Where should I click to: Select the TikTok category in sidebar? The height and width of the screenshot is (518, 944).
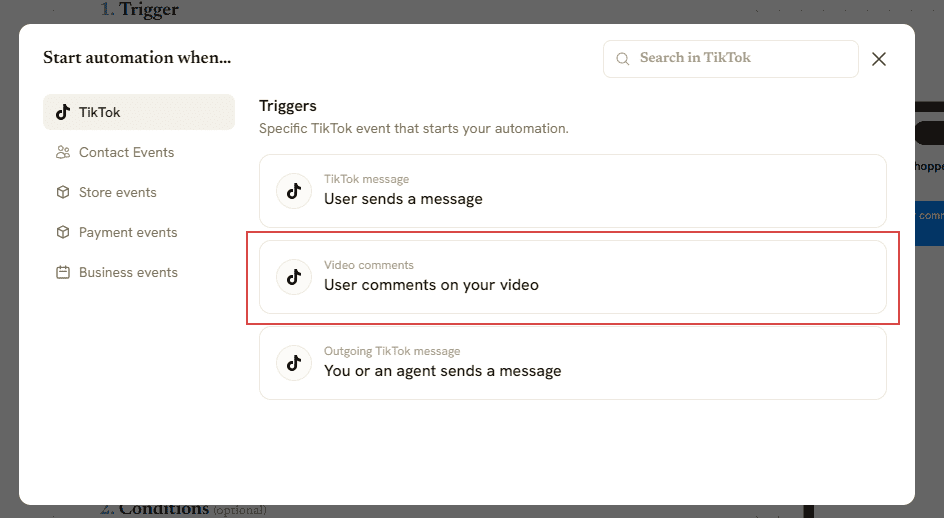(138, 112)
